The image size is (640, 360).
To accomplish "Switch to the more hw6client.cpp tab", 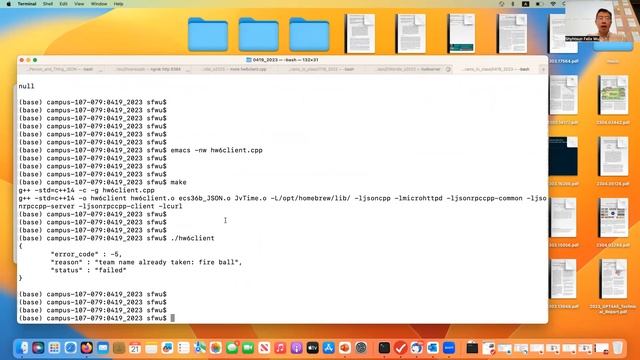I will pyautogui.click(x=235, y=69).
